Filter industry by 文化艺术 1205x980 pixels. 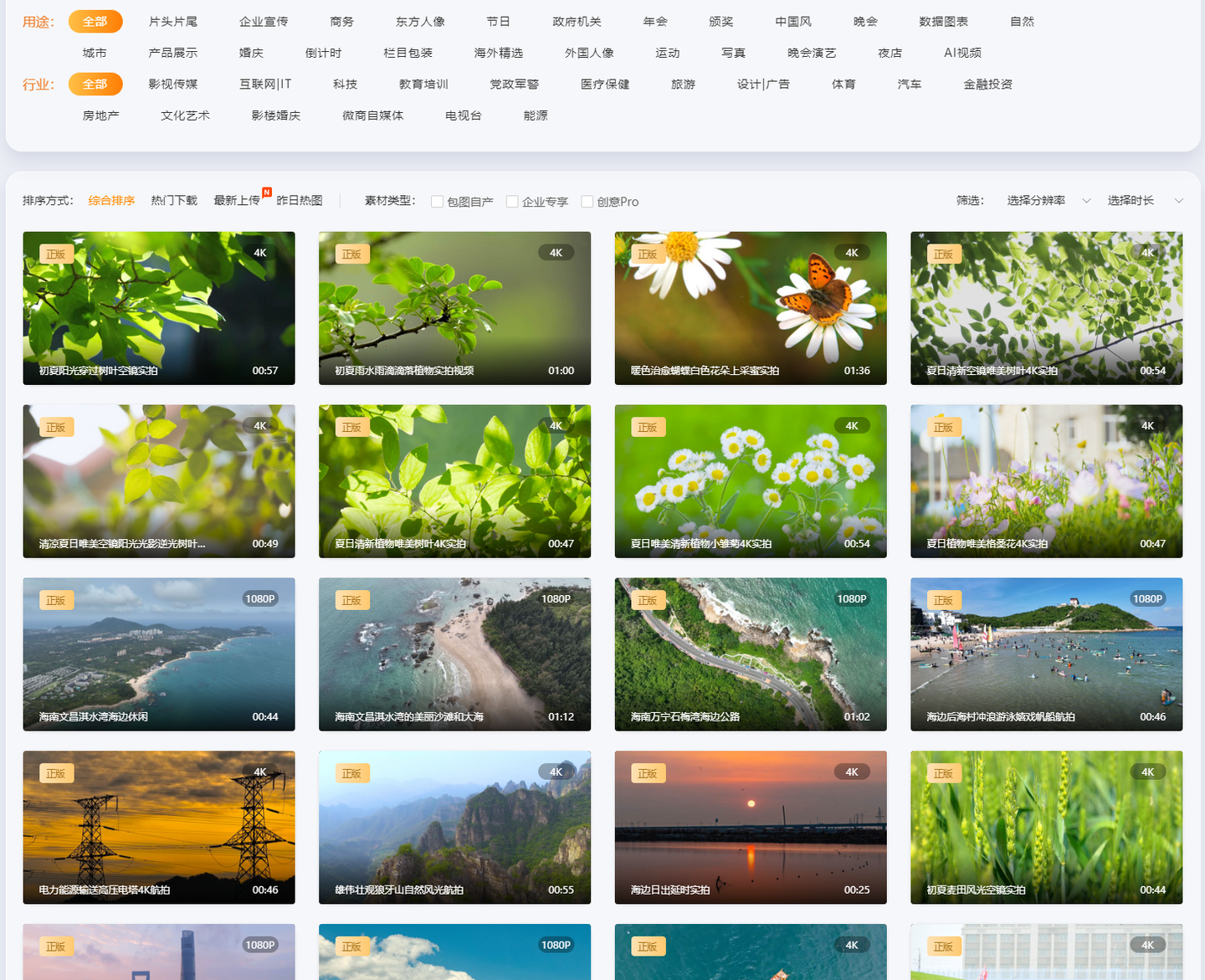tap(185, 115)
